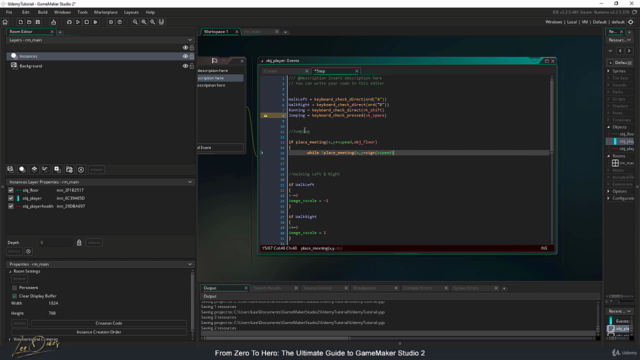
Task: Open the Marketplace menu
Action: tap(106, 12)
